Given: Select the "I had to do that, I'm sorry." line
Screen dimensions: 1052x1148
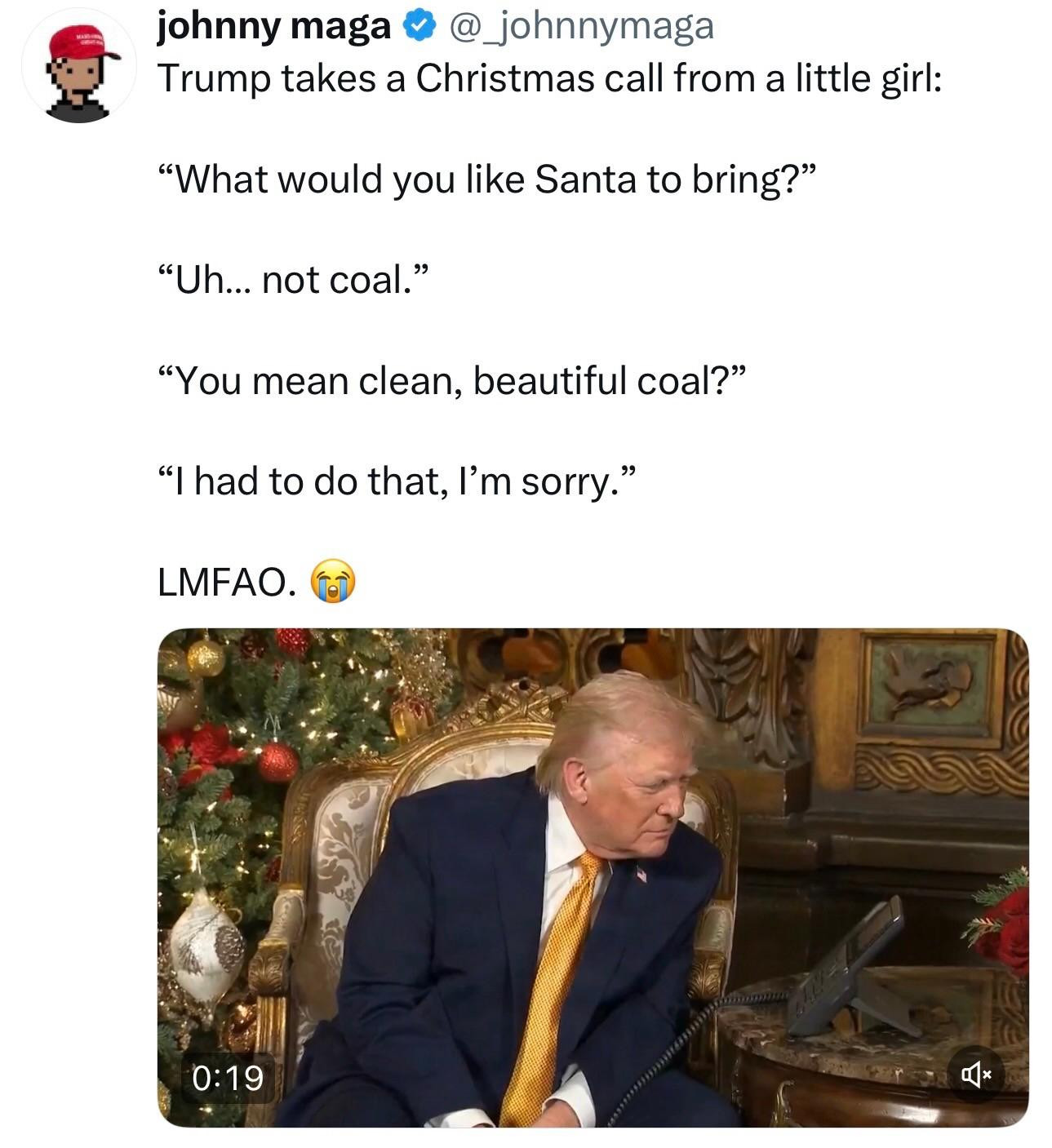Looking at the screenshot, I should click(395, 481).
